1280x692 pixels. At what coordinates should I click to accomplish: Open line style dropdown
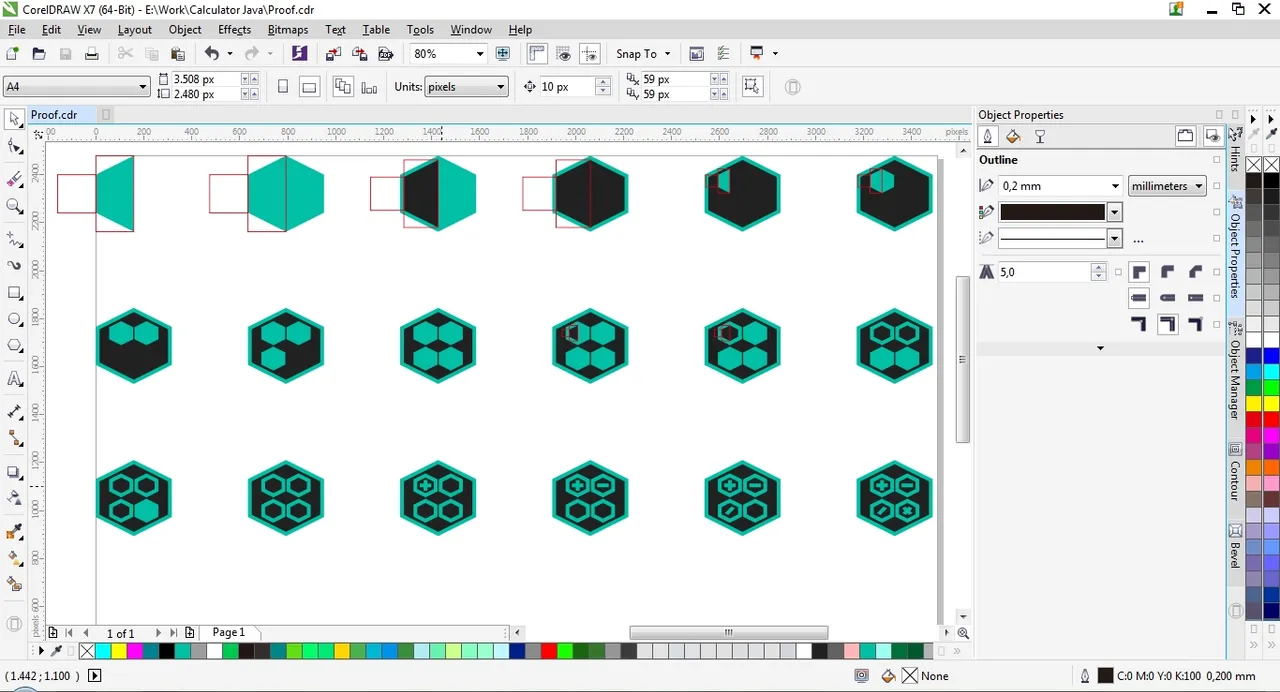1114,238
